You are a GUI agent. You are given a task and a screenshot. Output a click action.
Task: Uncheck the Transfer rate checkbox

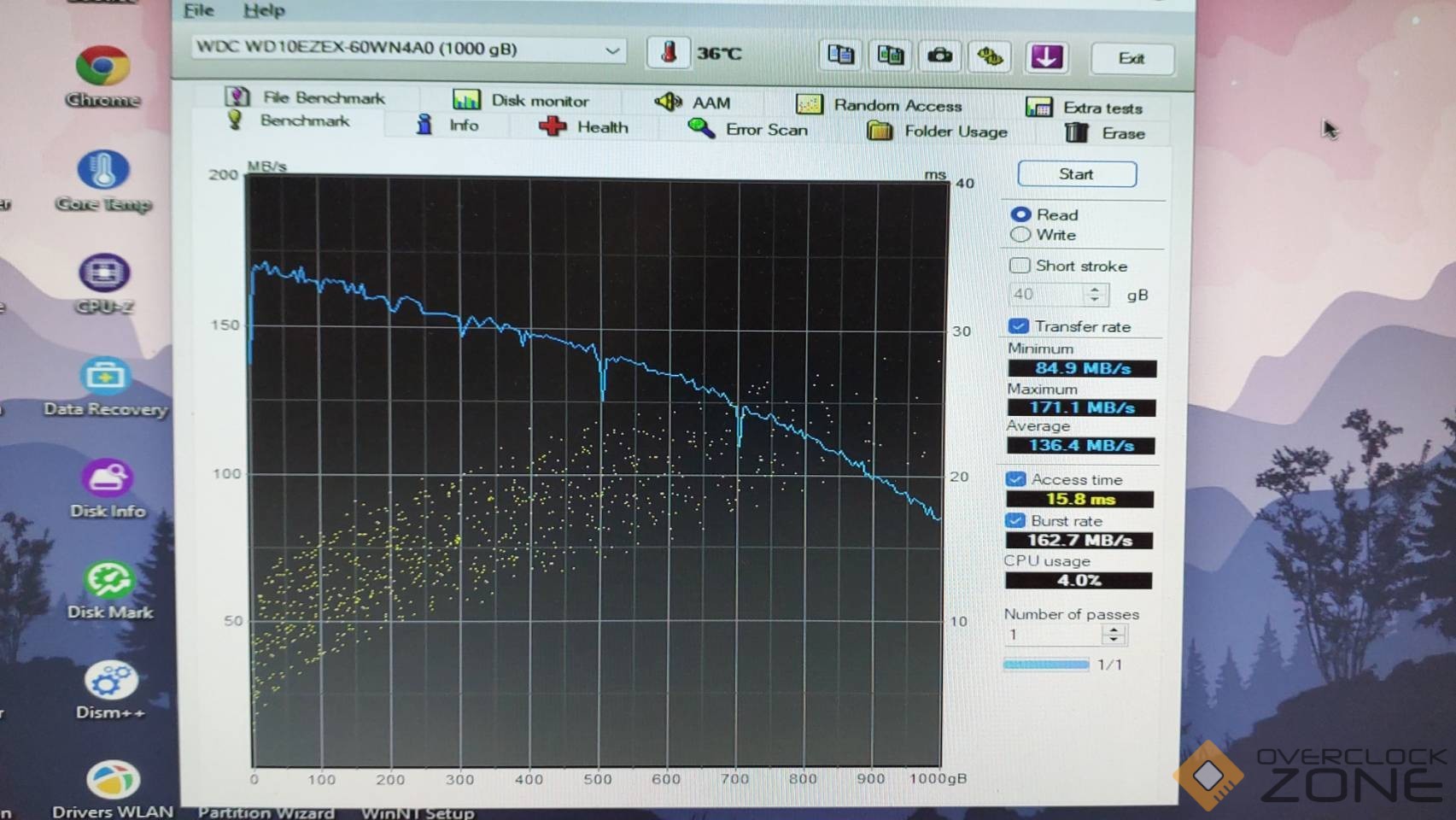(1018, 326)
